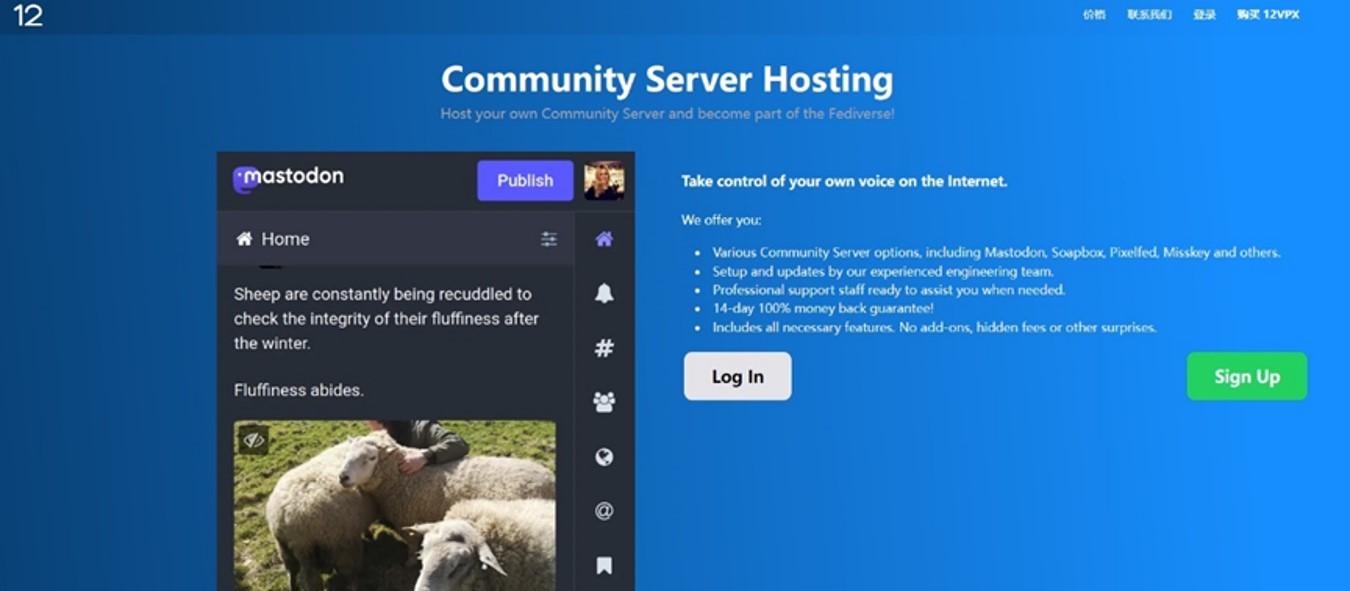Image resolution: width=1350 pixels, height=591 pixels.
Task: Open the user avatar in Mastodon preview
Action: [x=604, y=180]
